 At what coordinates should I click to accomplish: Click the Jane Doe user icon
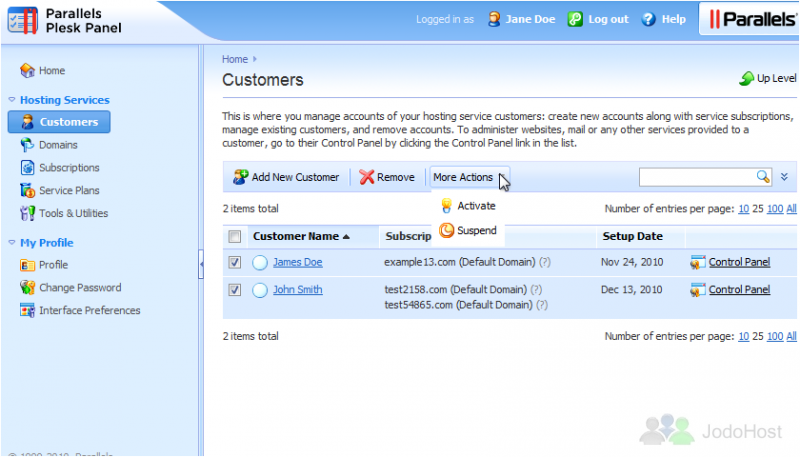[x=494, y=19]
